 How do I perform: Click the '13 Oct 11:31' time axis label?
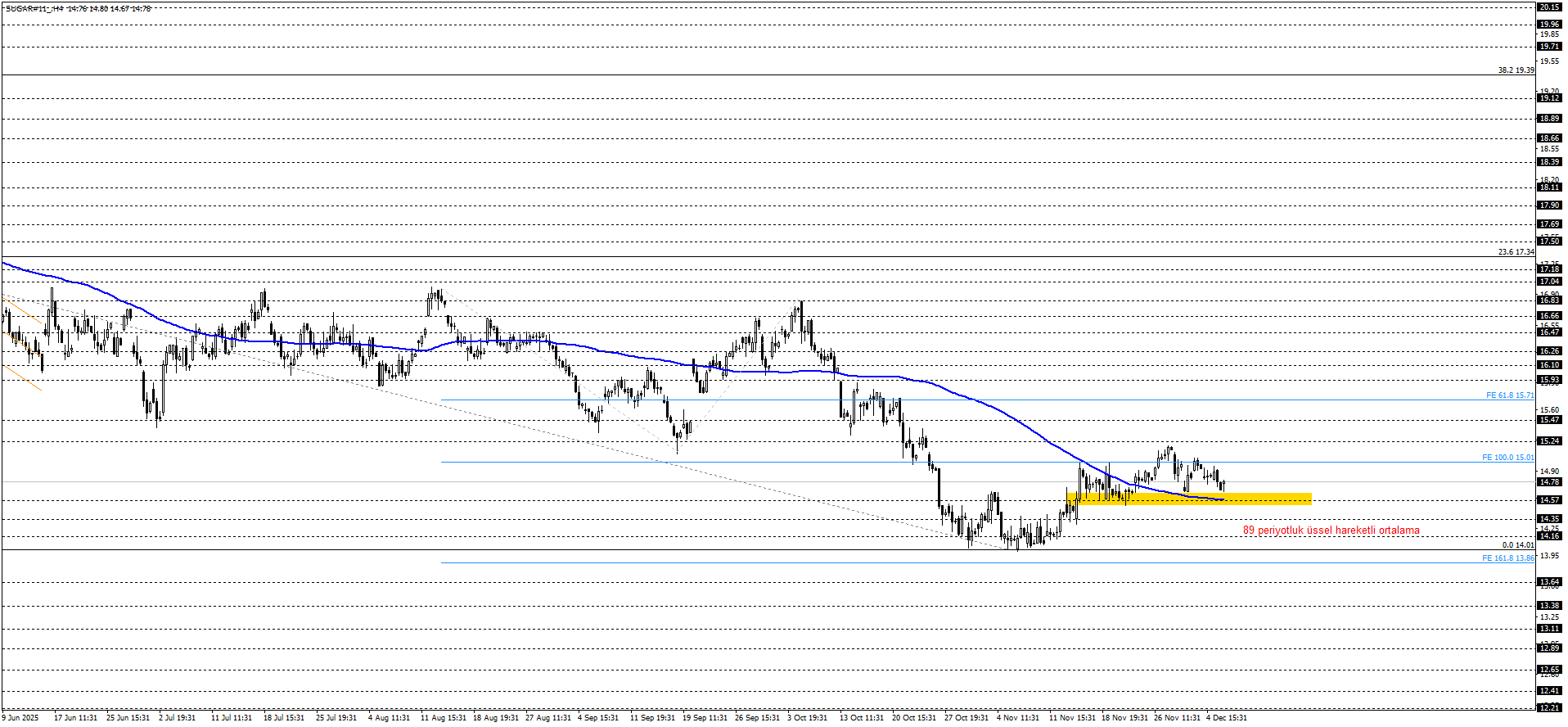click(862, 718)
